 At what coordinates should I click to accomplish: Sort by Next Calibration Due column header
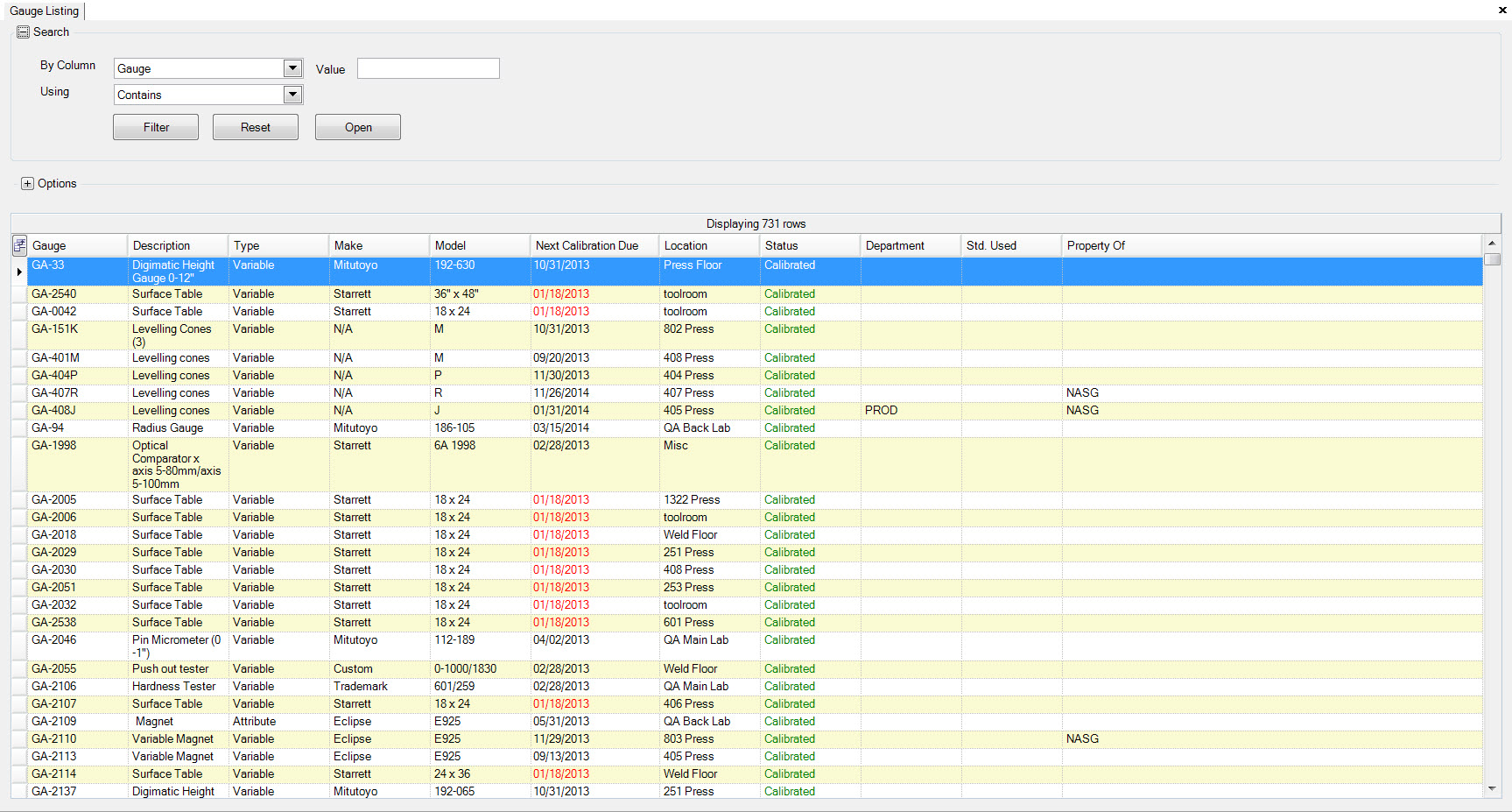coord(595,245)
